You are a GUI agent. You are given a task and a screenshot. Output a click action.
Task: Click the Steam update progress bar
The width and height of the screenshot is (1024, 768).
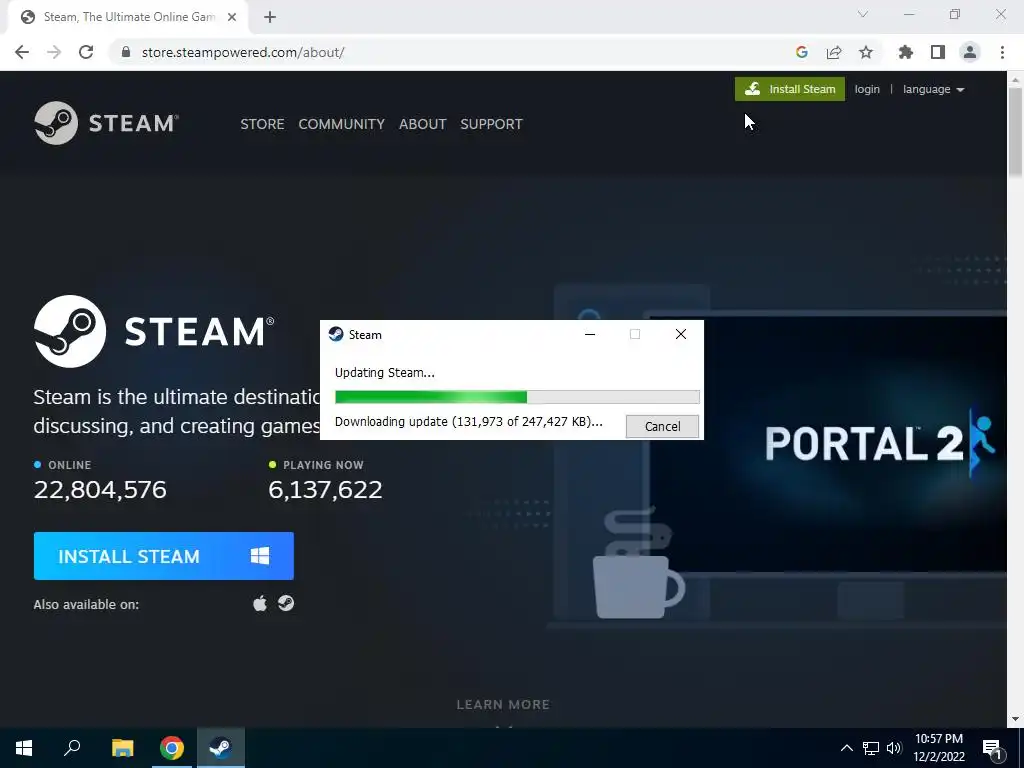coord(517,397)
